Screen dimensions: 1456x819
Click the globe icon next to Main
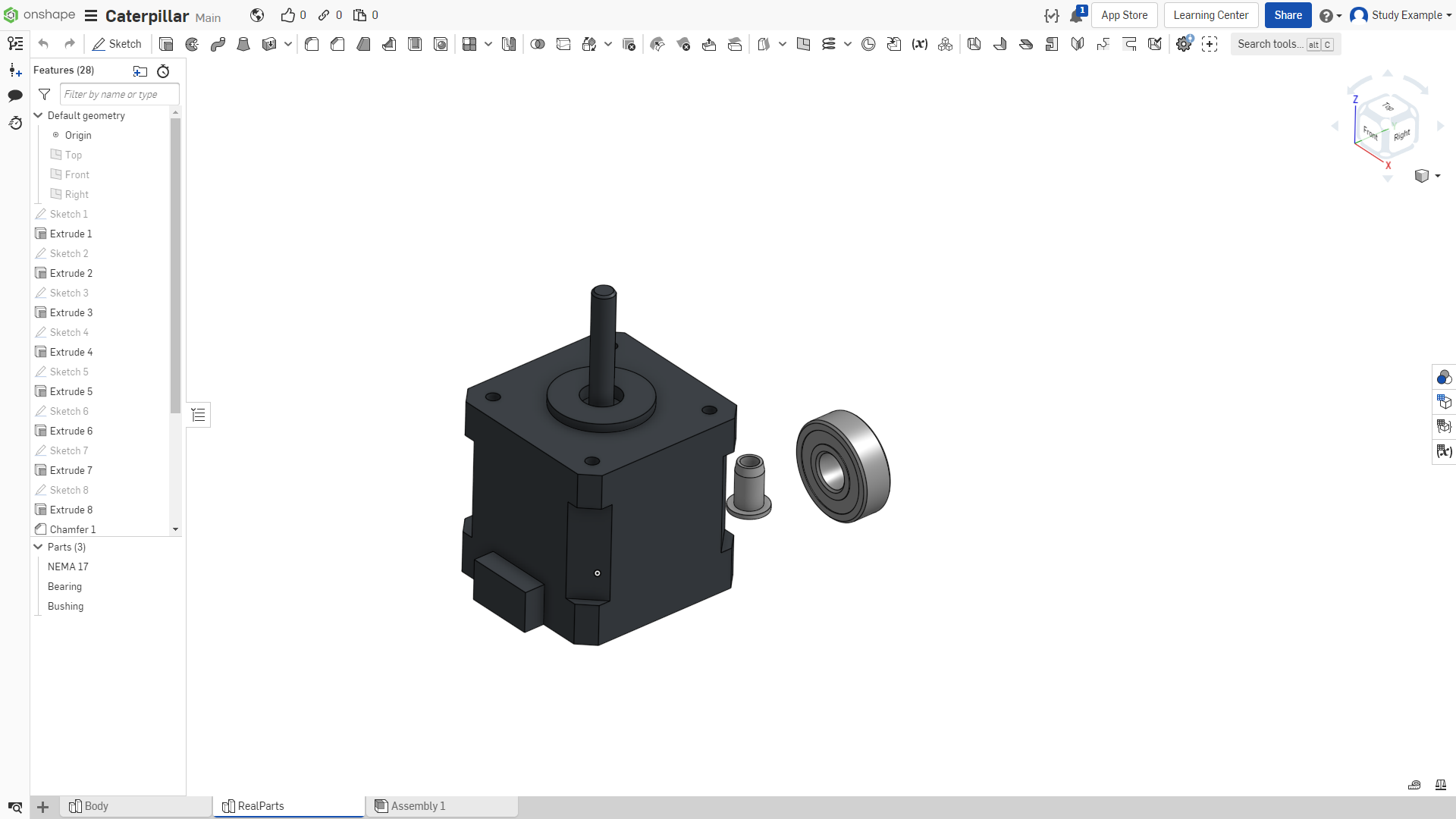click(257, 15)
